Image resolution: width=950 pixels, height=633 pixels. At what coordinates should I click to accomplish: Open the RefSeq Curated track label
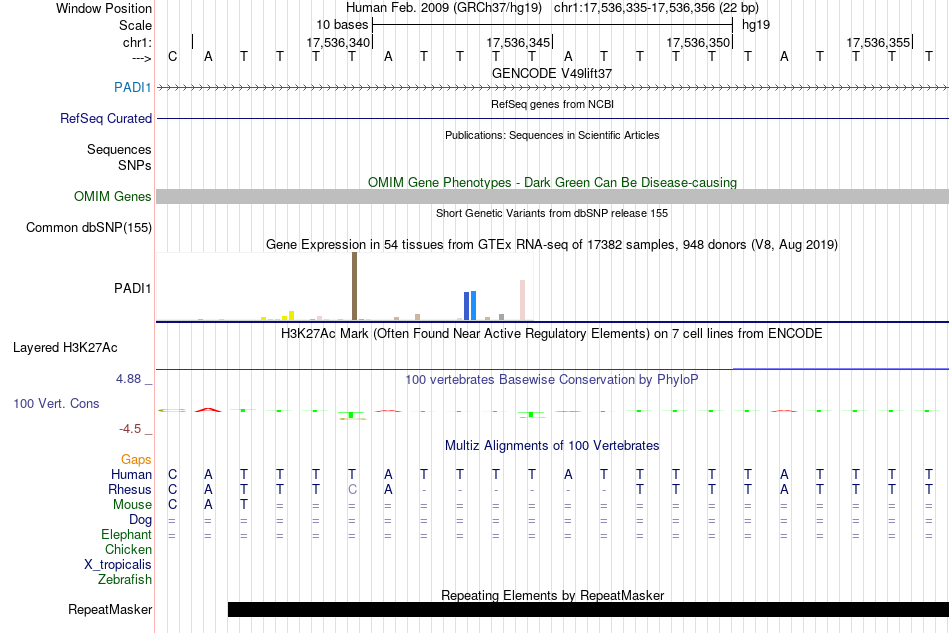pyautogui.click(x=105, y=118)
